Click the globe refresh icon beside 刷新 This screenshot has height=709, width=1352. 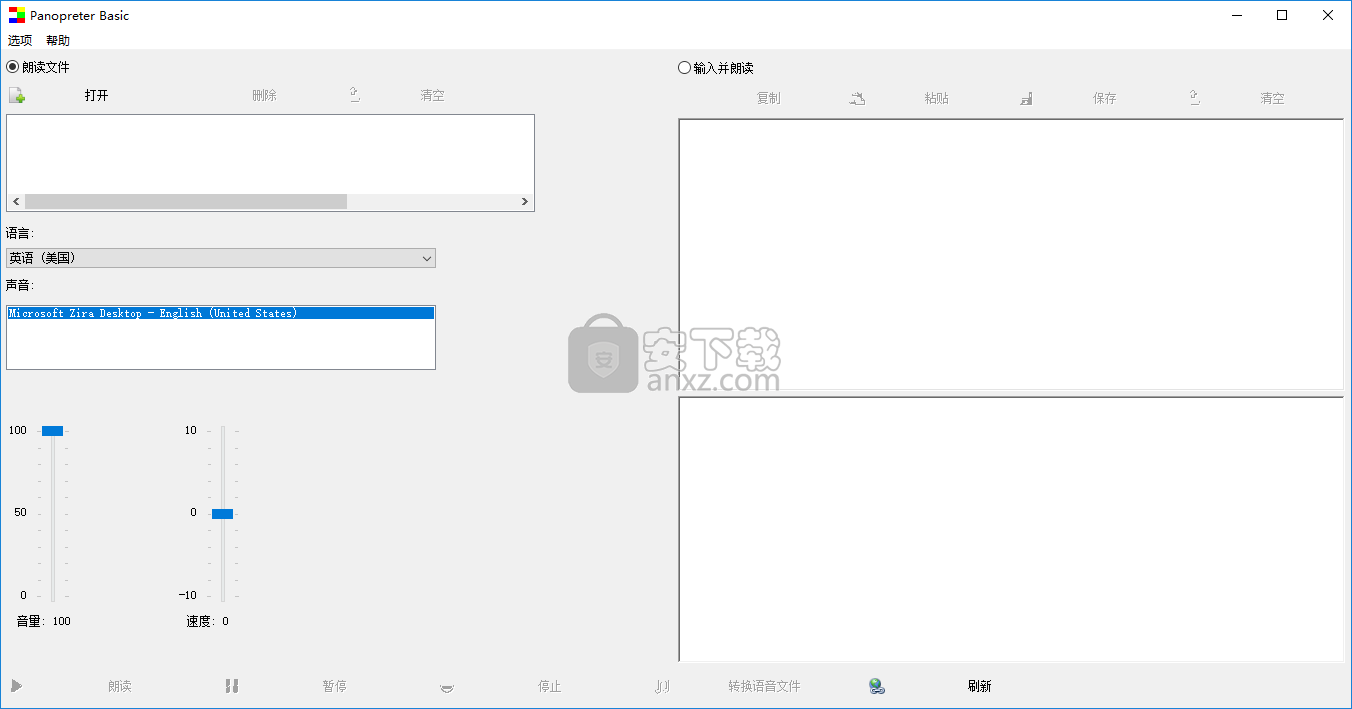(877, 686)
